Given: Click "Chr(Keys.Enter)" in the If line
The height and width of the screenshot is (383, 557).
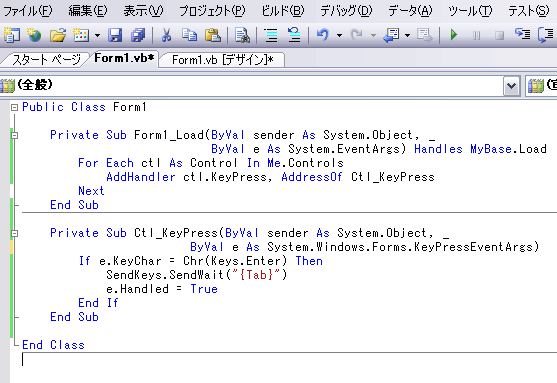Looking at the screenshot, I should (235, 261).
